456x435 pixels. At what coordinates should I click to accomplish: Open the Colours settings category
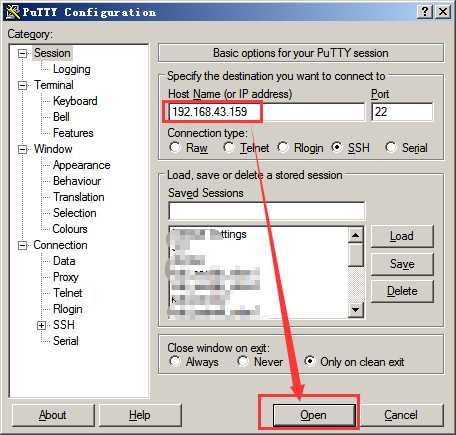70,229
